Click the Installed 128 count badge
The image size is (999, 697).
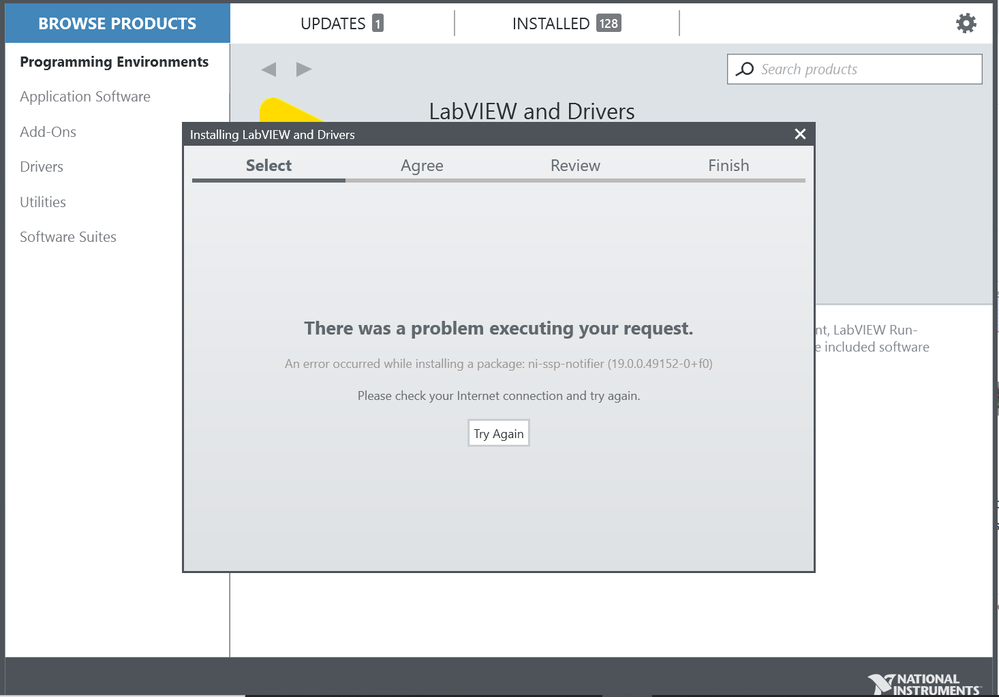(608, 24)
